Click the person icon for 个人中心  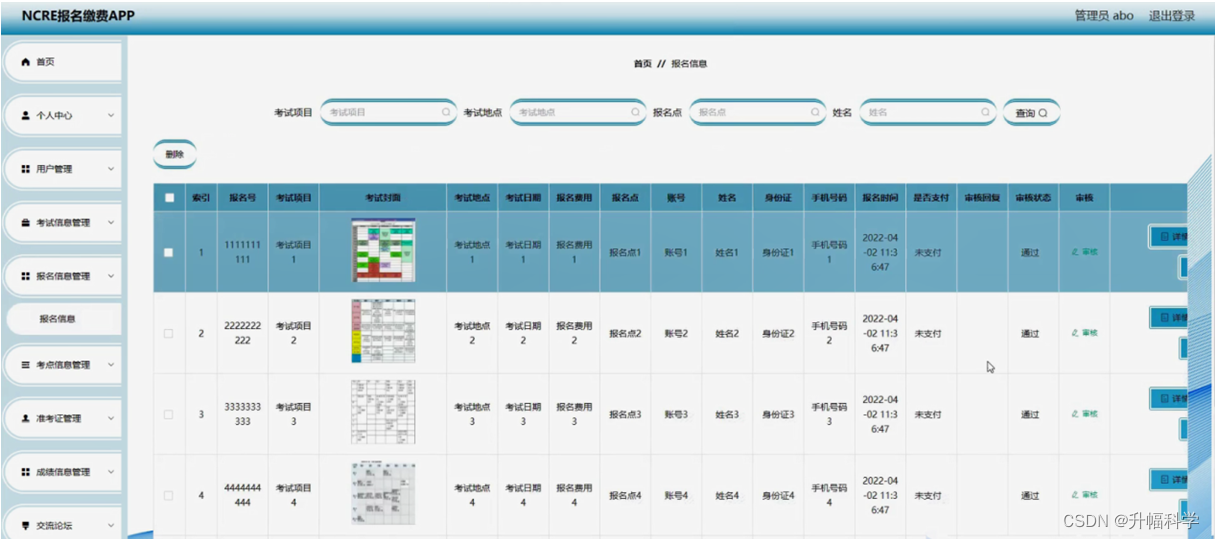tap(26, 116)
